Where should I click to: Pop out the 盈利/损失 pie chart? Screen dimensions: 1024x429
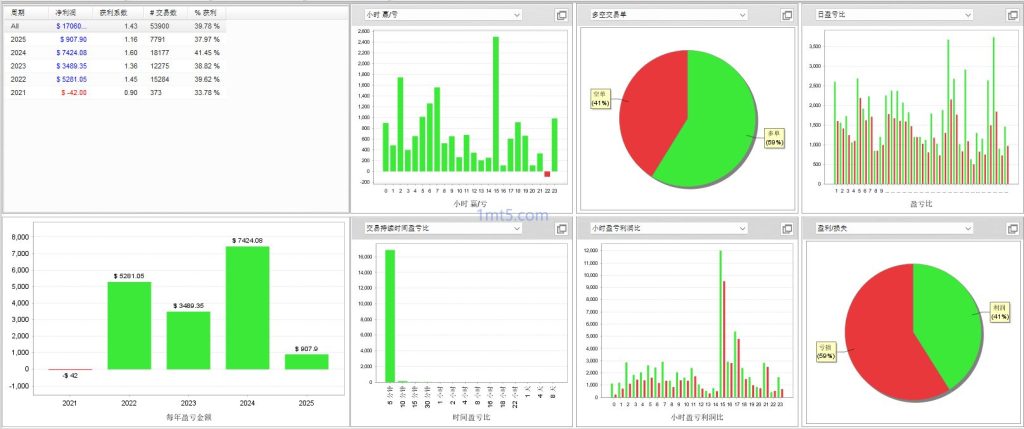point(1011,229)
